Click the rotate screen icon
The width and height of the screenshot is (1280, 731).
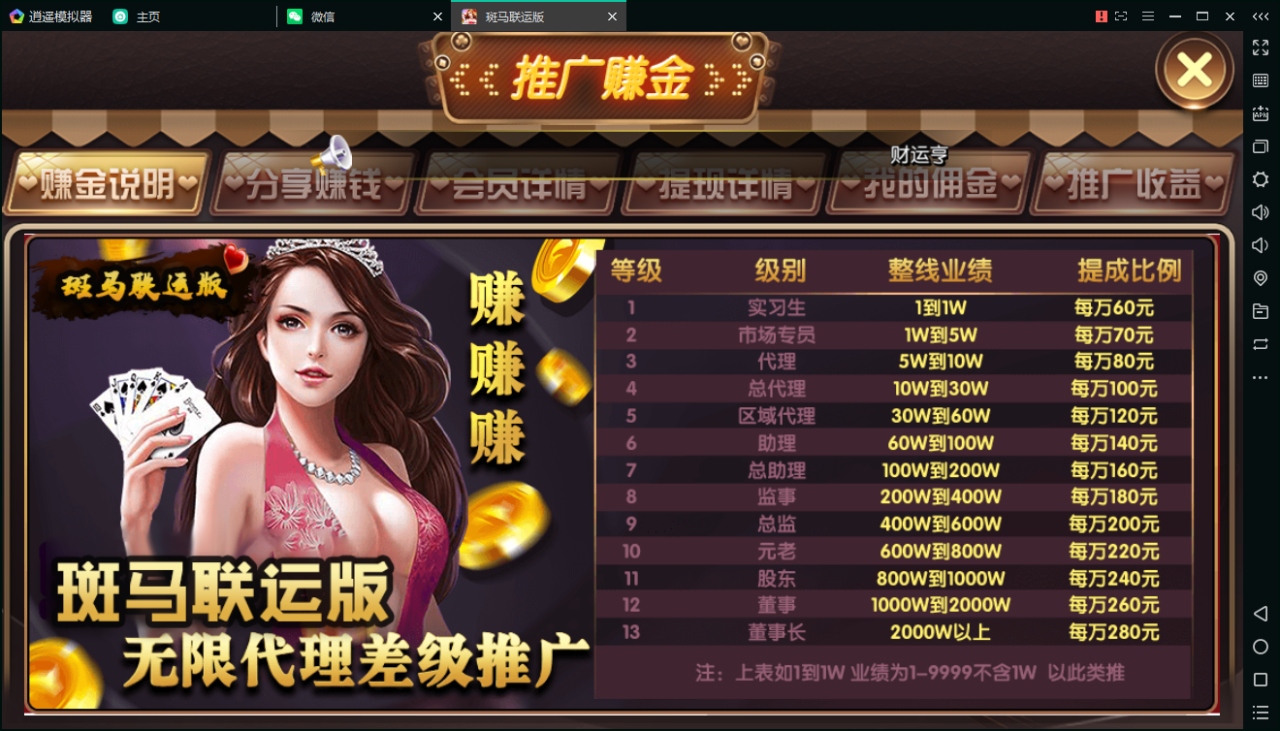[1260, 344]
